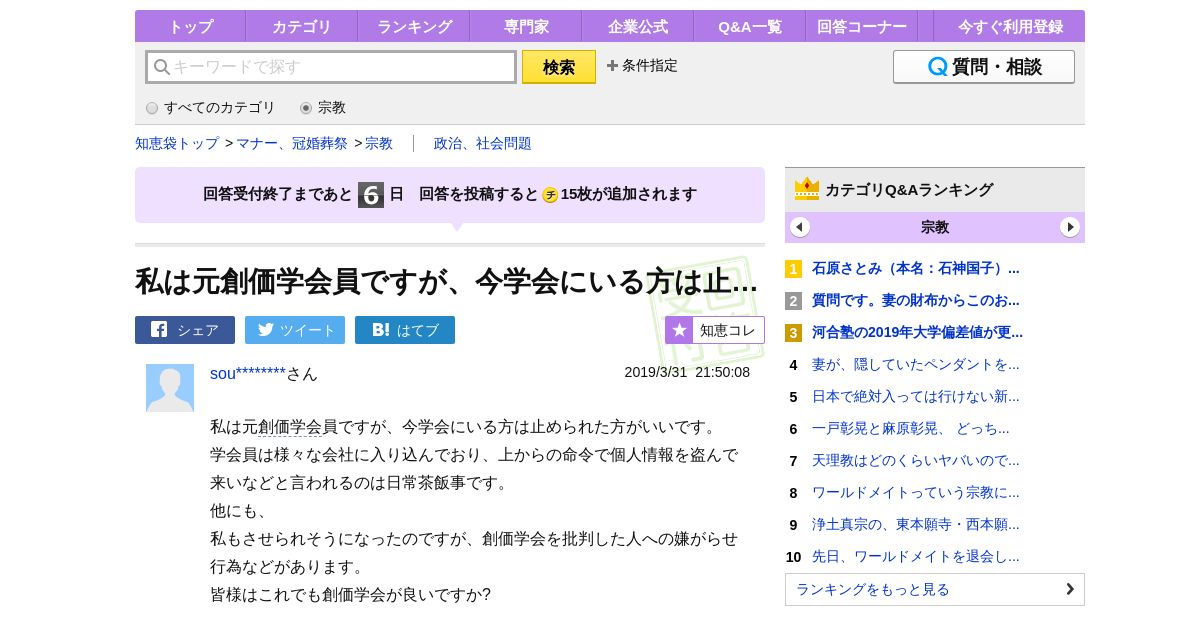
Task: Click the plus icon beside 条件指定
Action: click(612, 65)
